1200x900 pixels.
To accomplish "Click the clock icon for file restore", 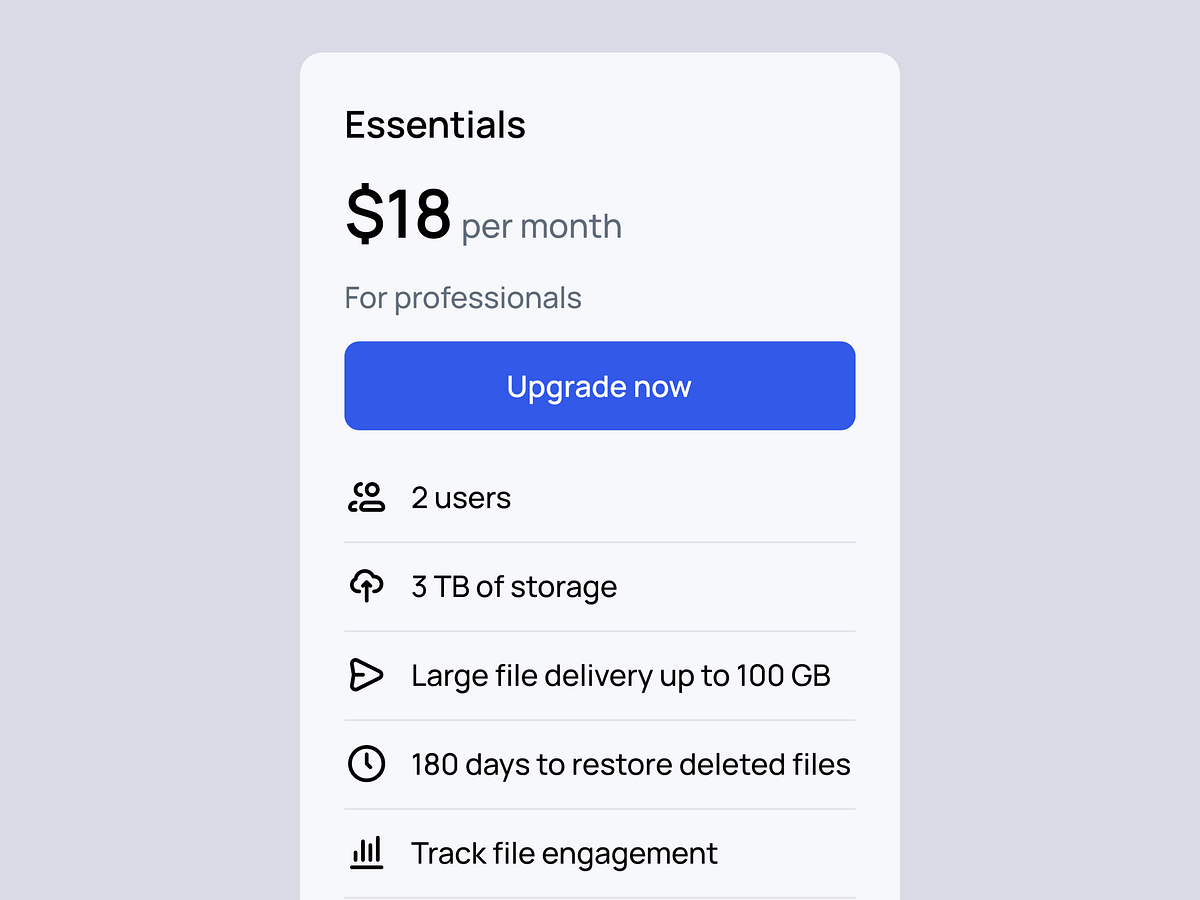I will 367,764.
